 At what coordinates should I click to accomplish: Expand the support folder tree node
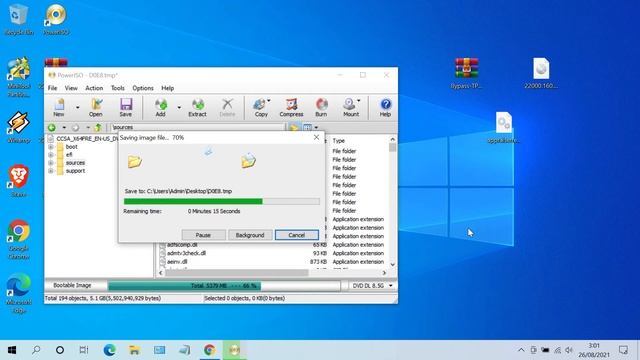pos(51,171)
